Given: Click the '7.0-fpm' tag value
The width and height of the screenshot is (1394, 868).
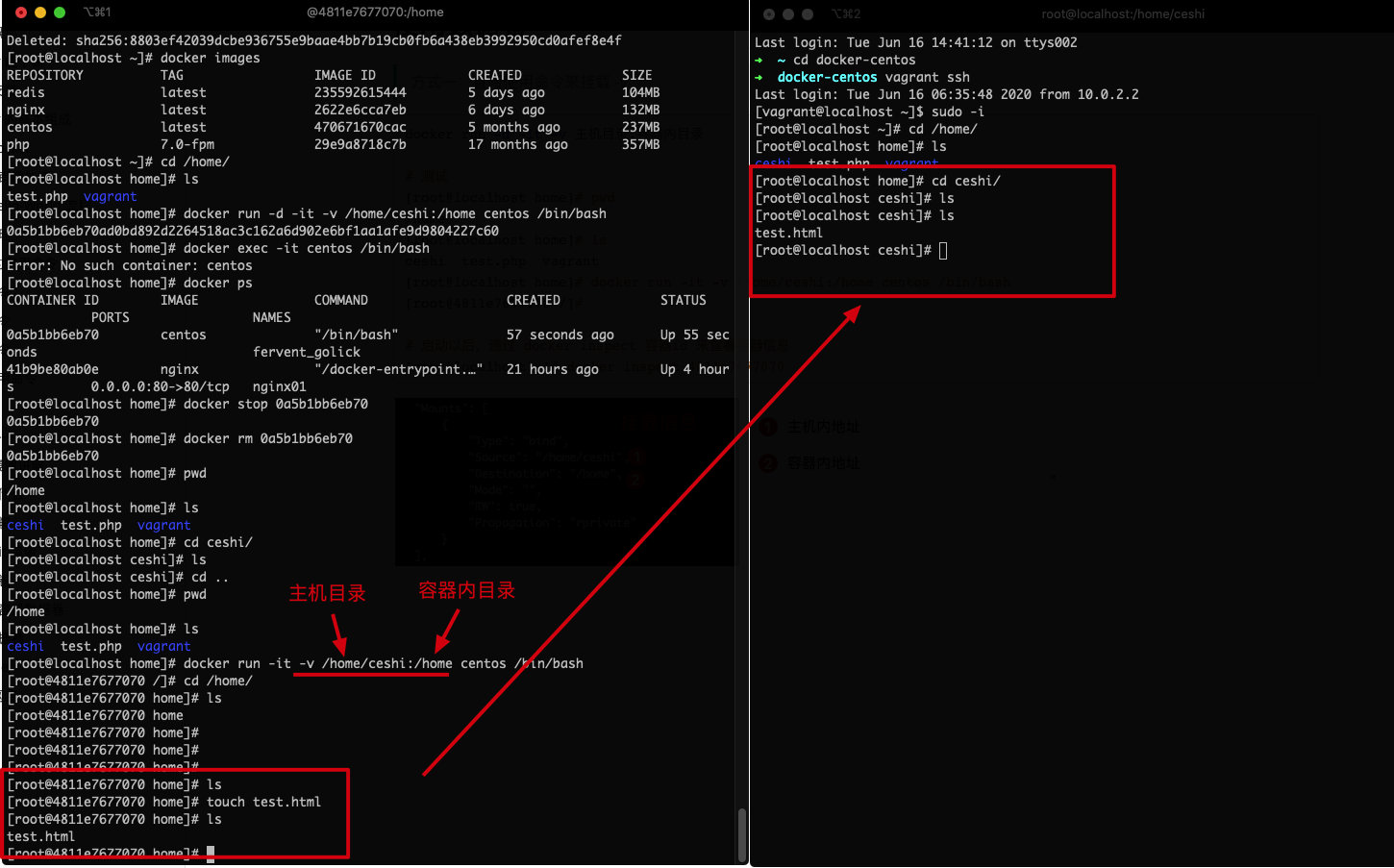Looking at the screenshot, I should coord(187,144).
